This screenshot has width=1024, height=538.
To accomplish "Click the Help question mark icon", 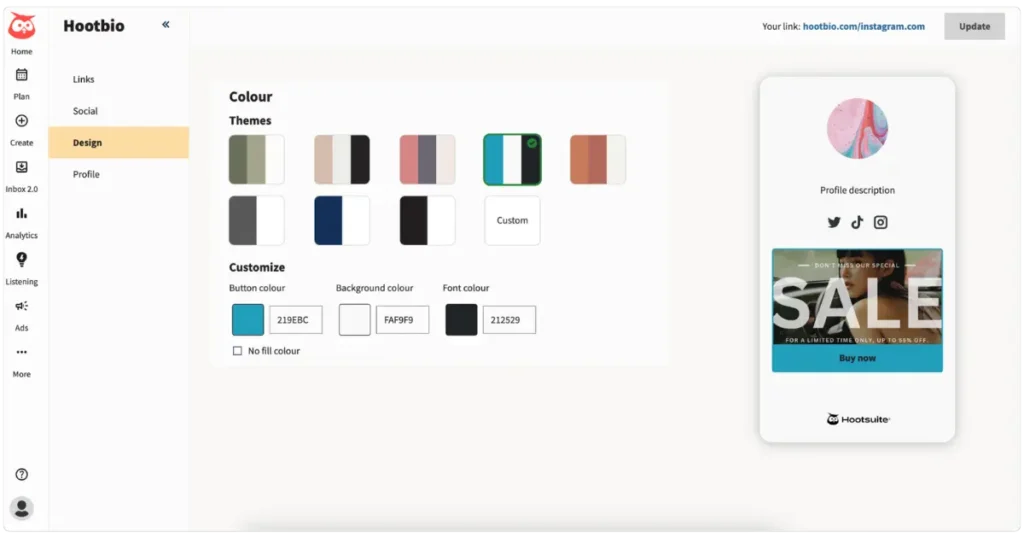I will tap(21, 475).
